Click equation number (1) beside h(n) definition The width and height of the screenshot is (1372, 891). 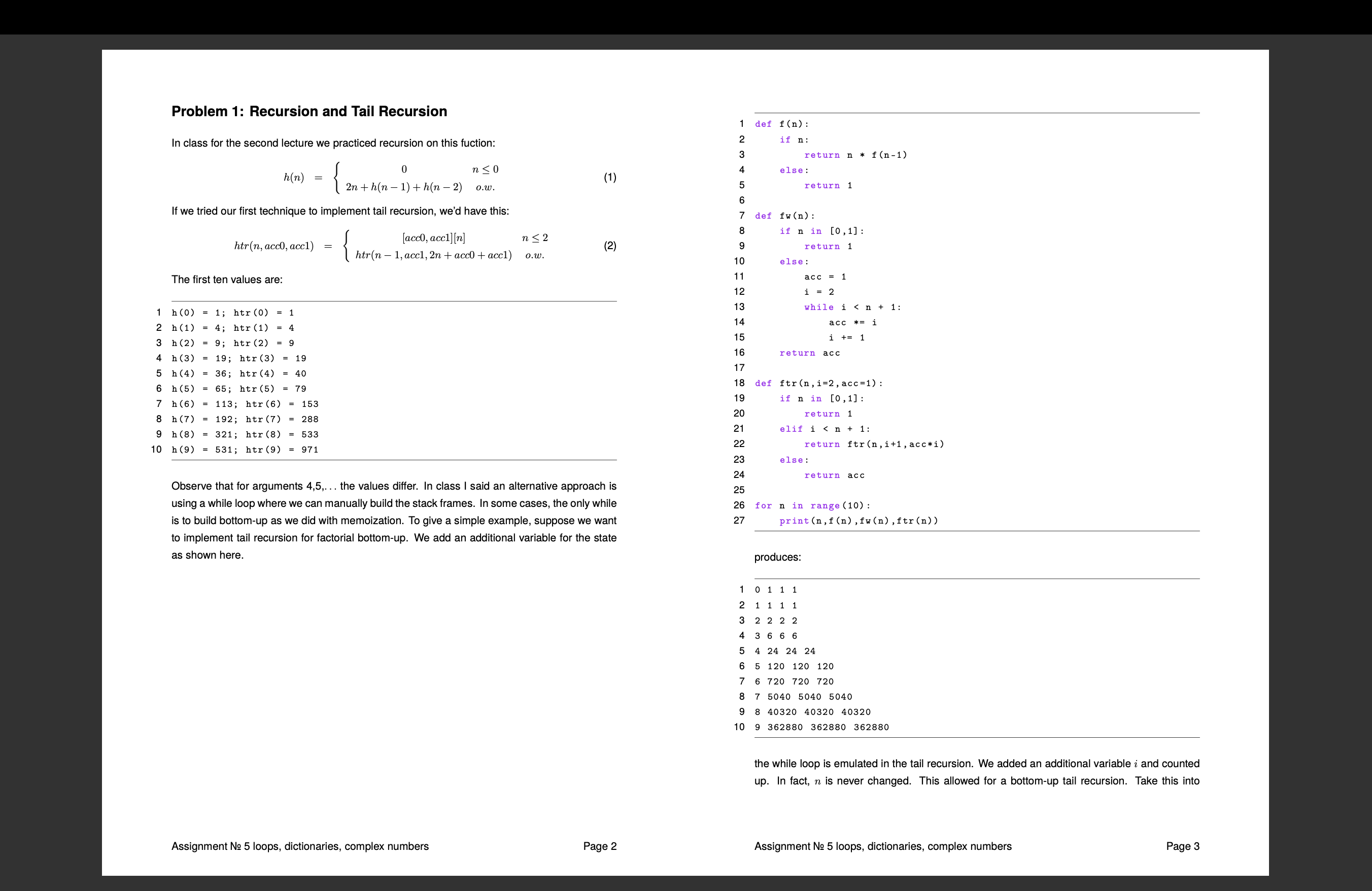610,178
